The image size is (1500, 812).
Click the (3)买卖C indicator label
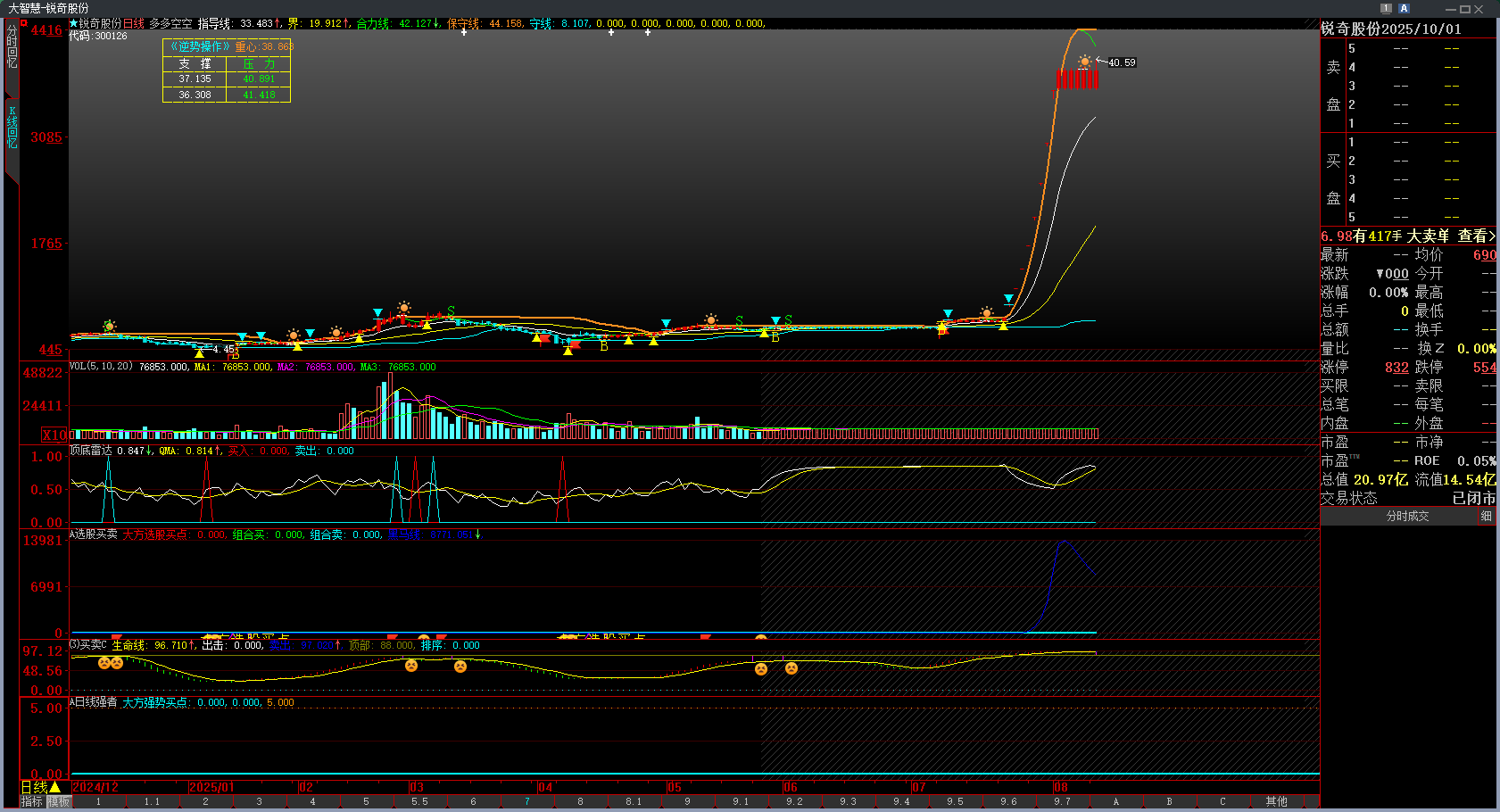(x=88, y=645)
